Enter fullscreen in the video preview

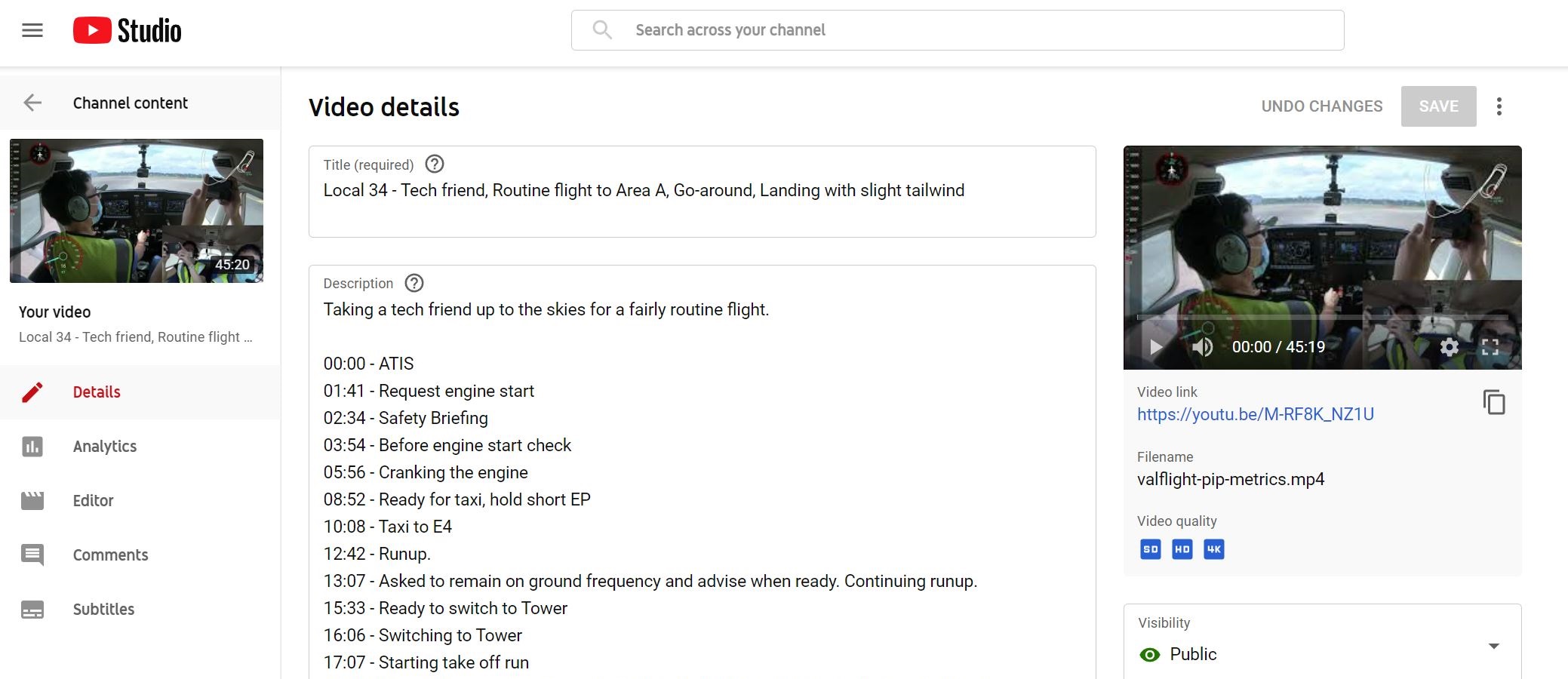click(1490, 347)
